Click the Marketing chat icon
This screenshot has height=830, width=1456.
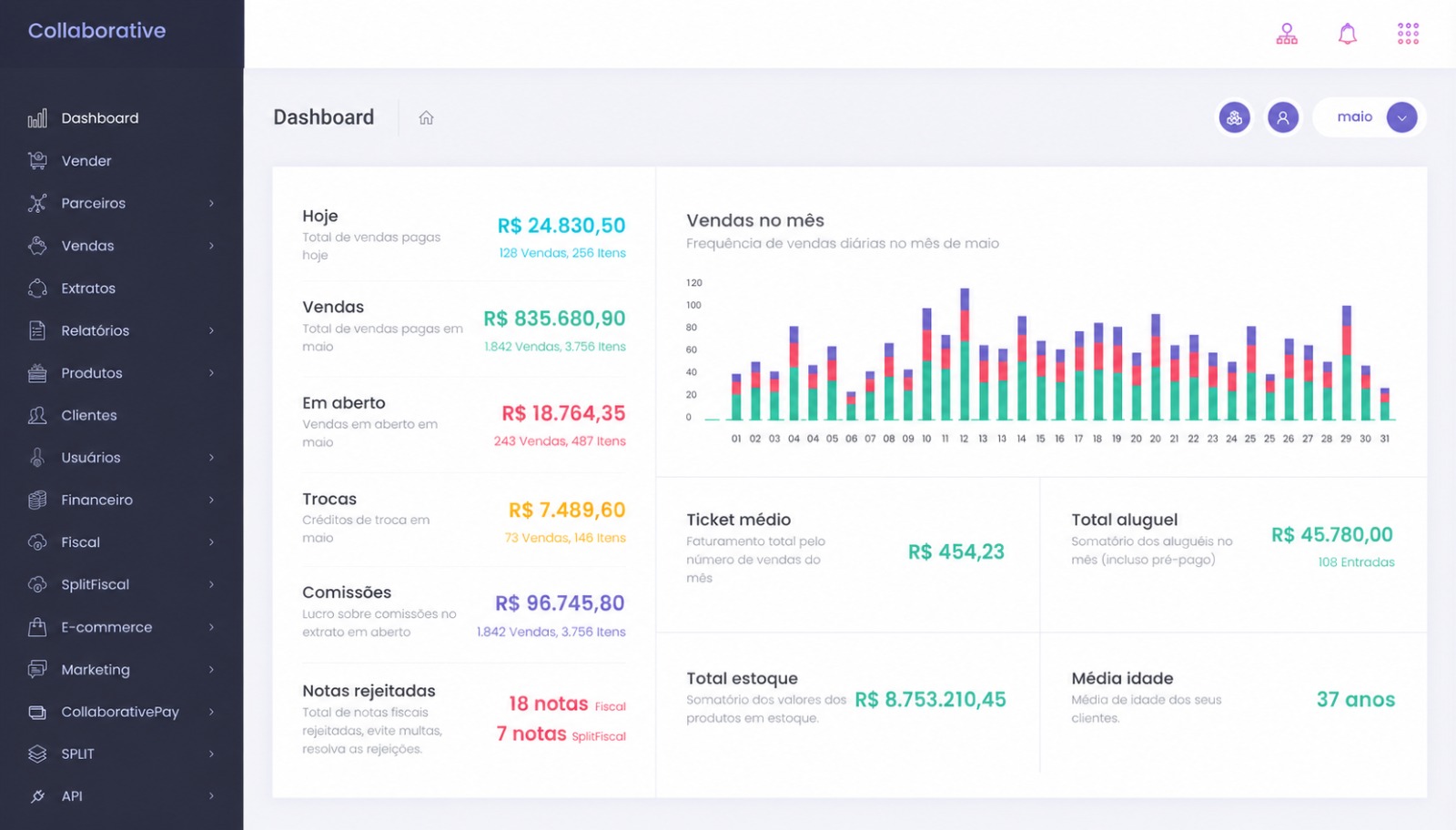click(37, 670)
